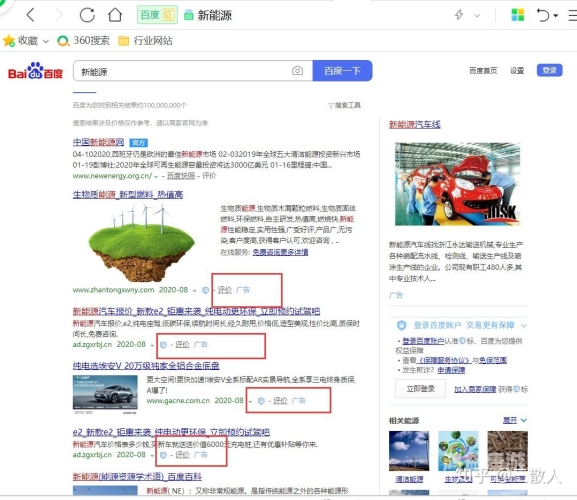Click shield icon under the 新能源汽车报价 result

(x=163, y=345)
